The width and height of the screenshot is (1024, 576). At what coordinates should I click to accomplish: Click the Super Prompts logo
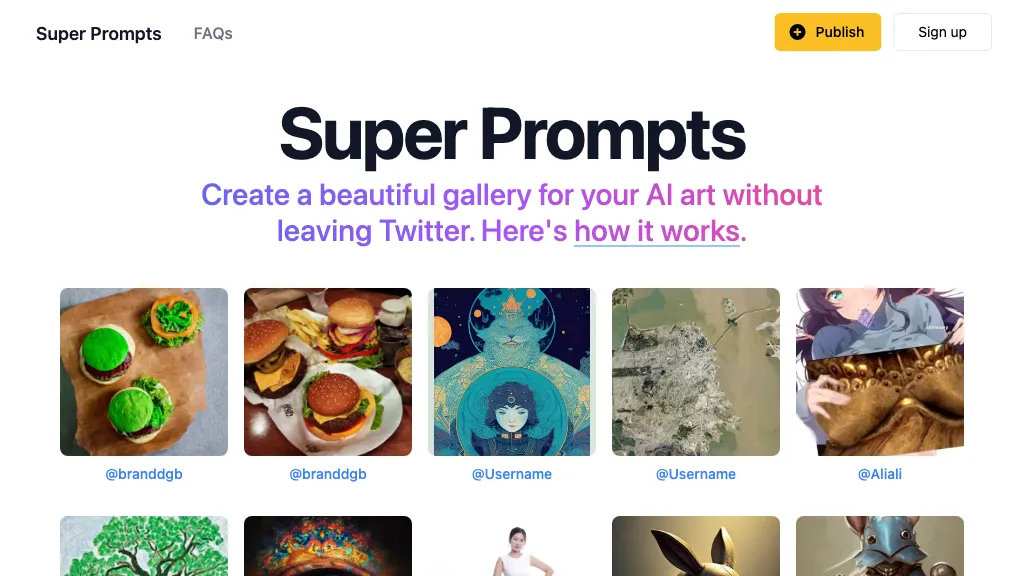98,33
